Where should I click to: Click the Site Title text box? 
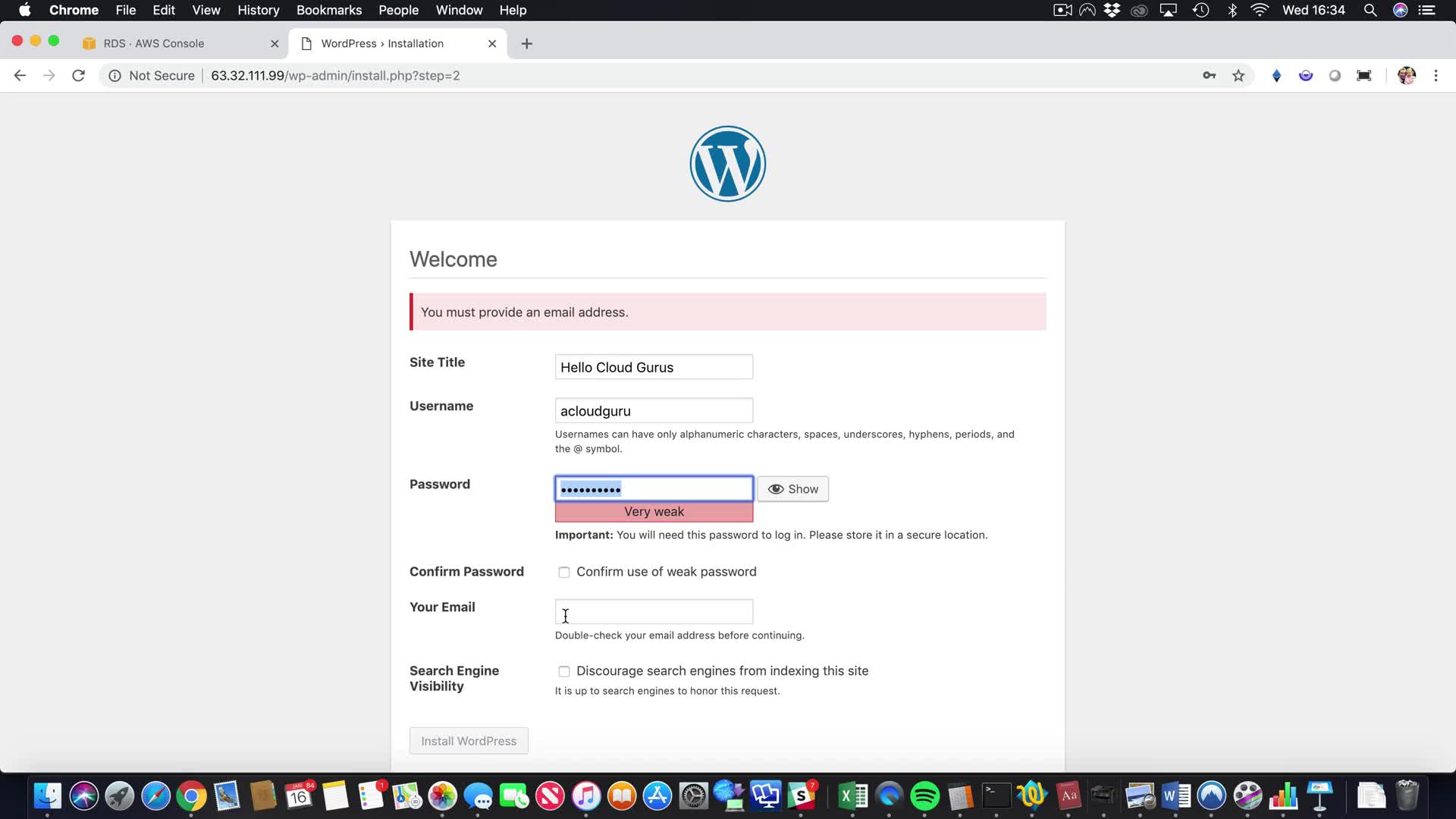(x=654, y=367)
